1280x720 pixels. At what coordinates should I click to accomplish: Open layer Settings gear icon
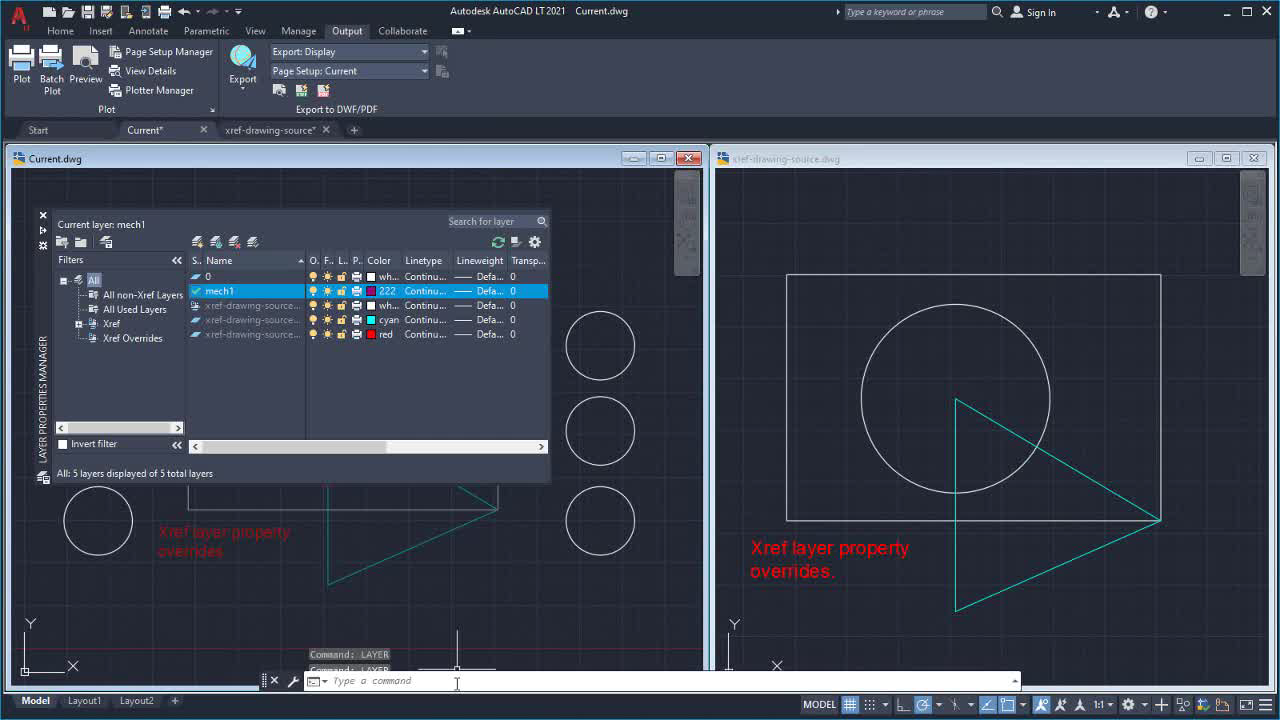coord(535,242)
